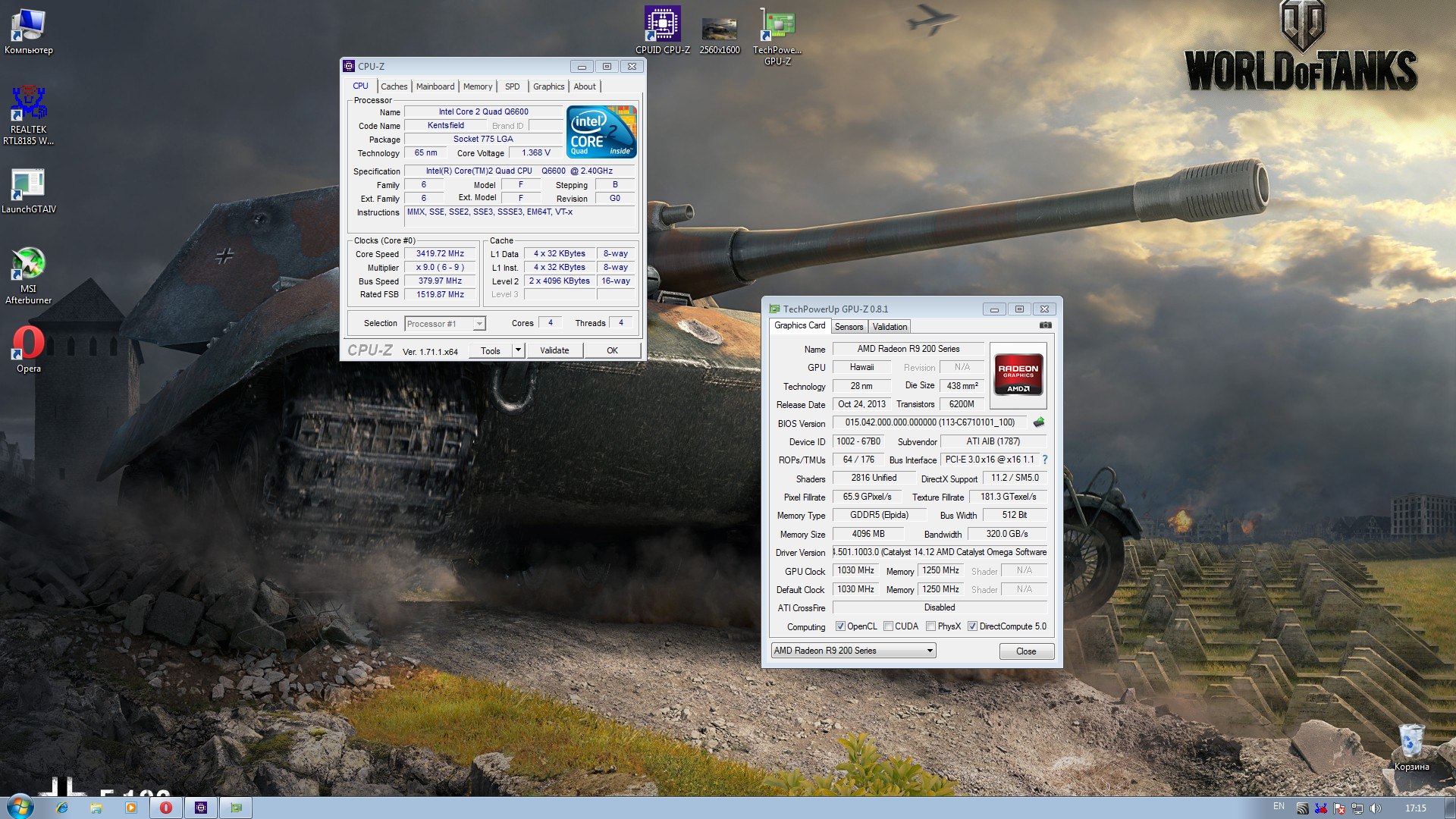Toggle the PhysX checkbox
This screenshot has height=819, width=1456.
pyautogui.click(x=930, y=626)
